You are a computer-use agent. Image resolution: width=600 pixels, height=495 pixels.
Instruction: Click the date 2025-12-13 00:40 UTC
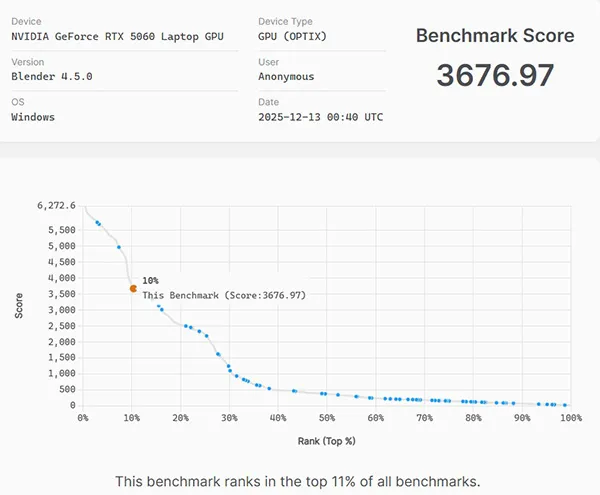pyautogui.click(x=320, y=116)
